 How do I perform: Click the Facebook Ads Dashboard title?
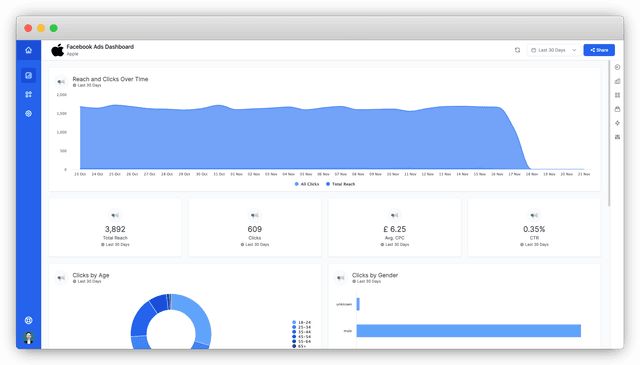(100, 47)
